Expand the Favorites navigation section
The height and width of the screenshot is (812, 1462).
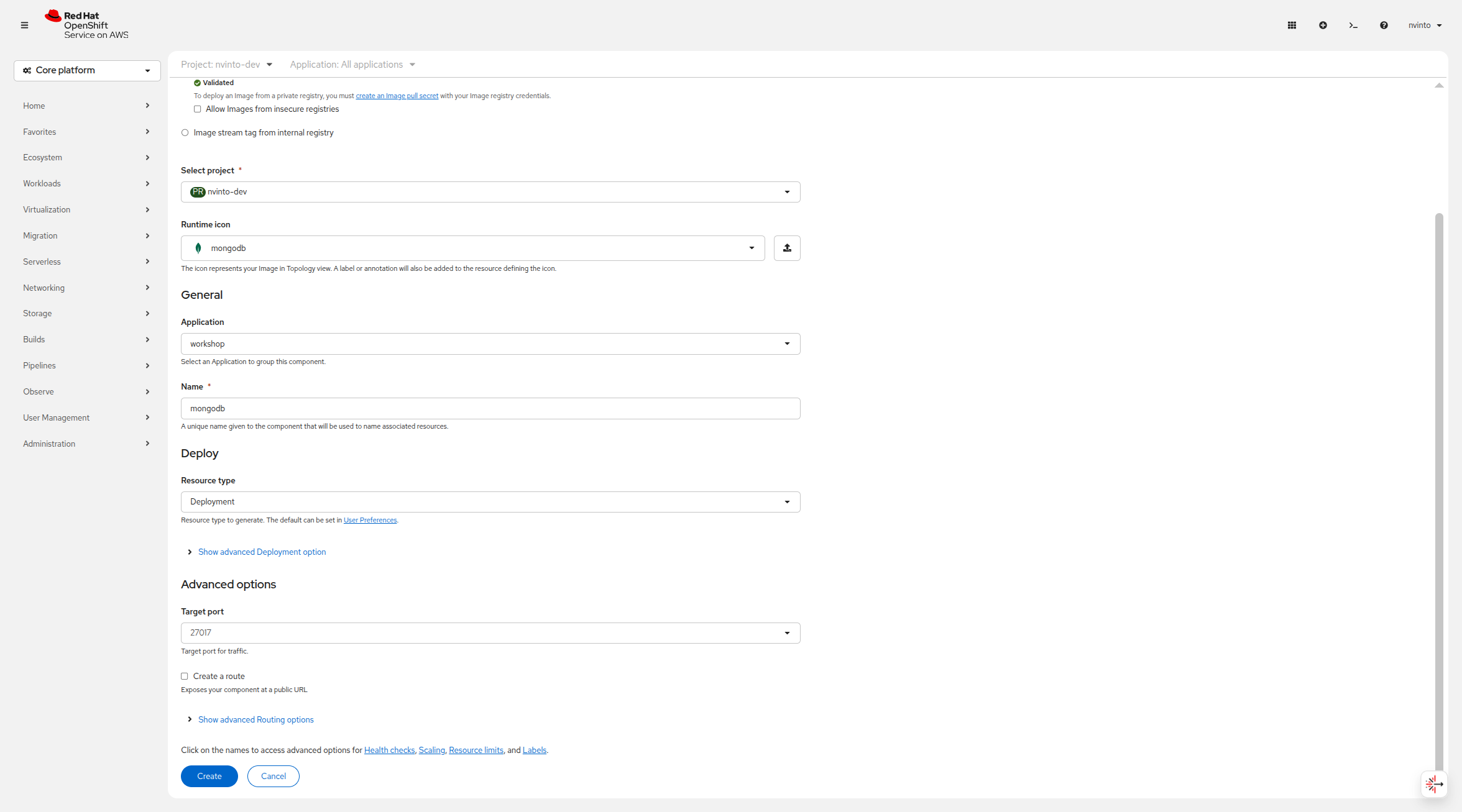click(87, 132)
